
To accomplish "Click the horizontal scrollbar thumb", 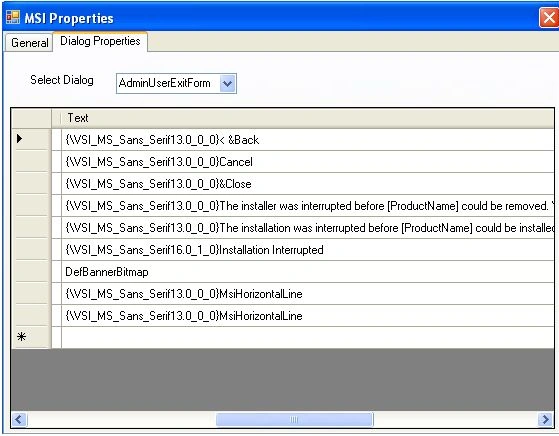I will pos(294,420).
